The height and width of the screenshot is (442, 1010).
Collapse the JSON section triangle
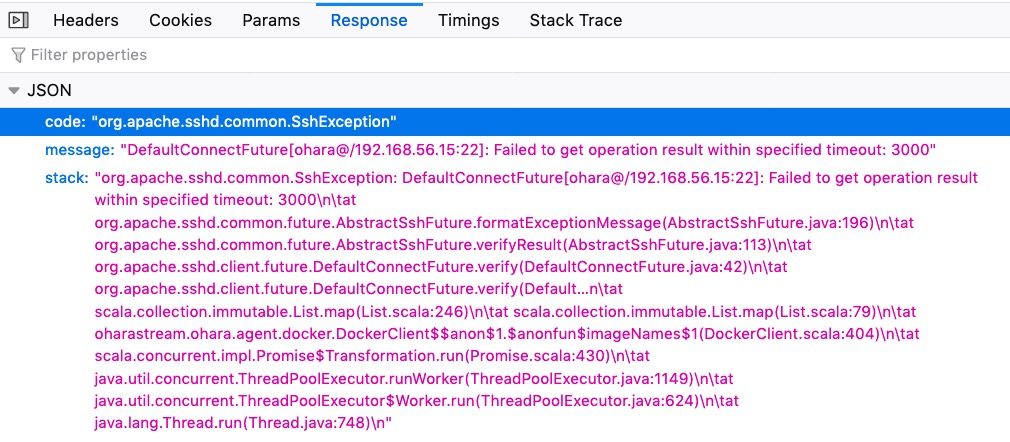(14, 91)
